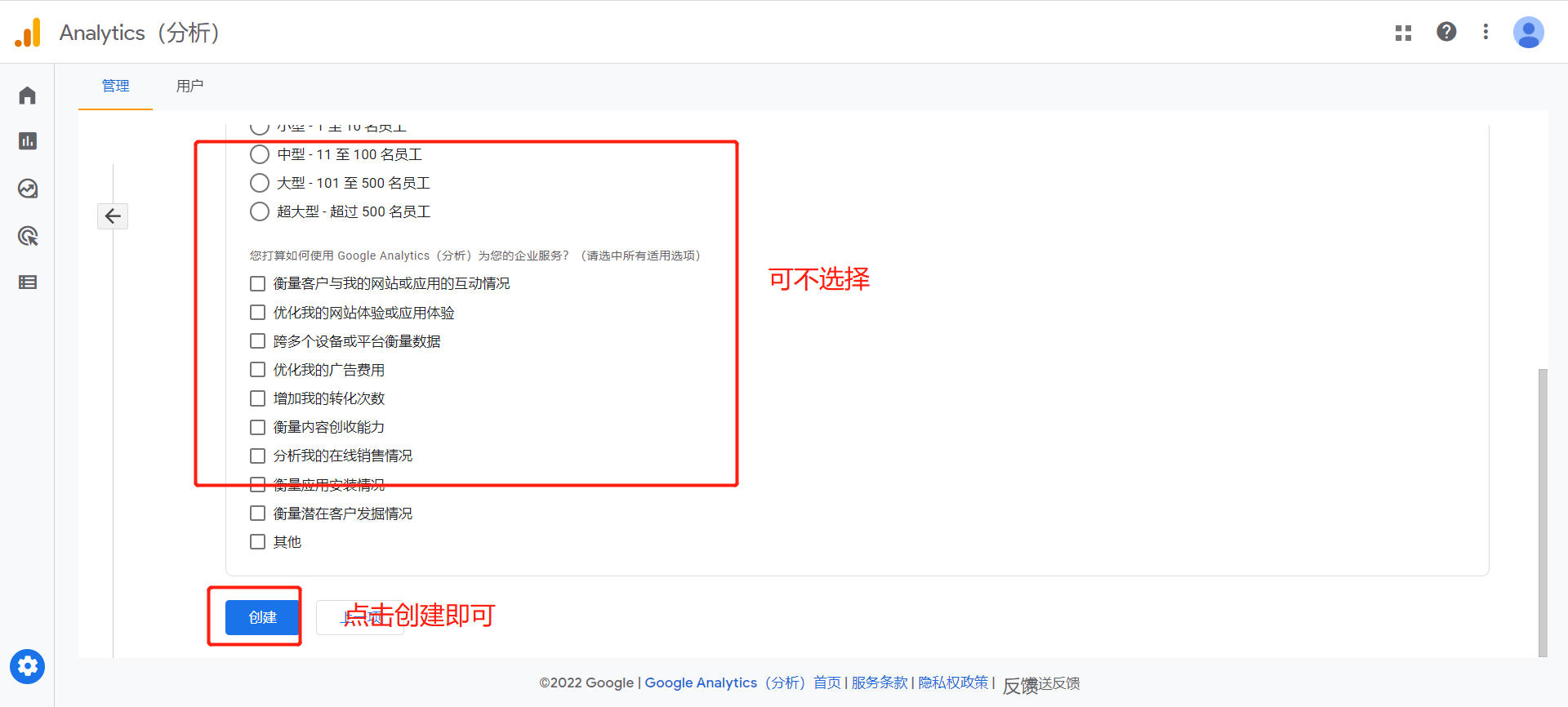The image size is (1568, 707).
Task: Switch to the 用户 tab
Action: pos(189,86)
